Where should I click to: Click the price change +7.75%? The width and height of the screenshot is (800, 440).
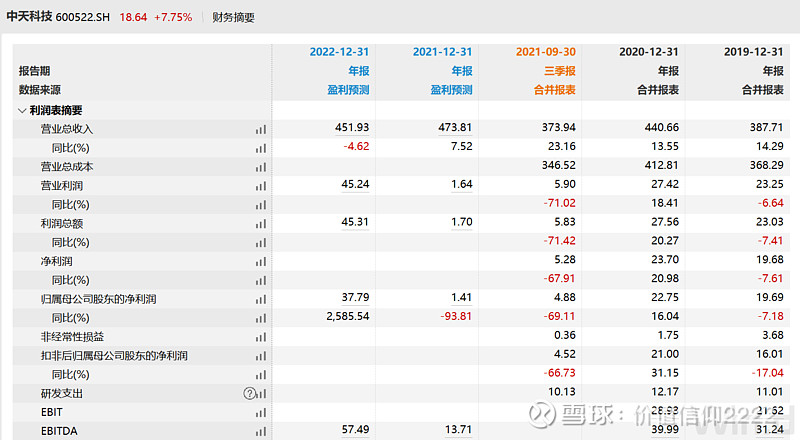click(x=173, y=17)
